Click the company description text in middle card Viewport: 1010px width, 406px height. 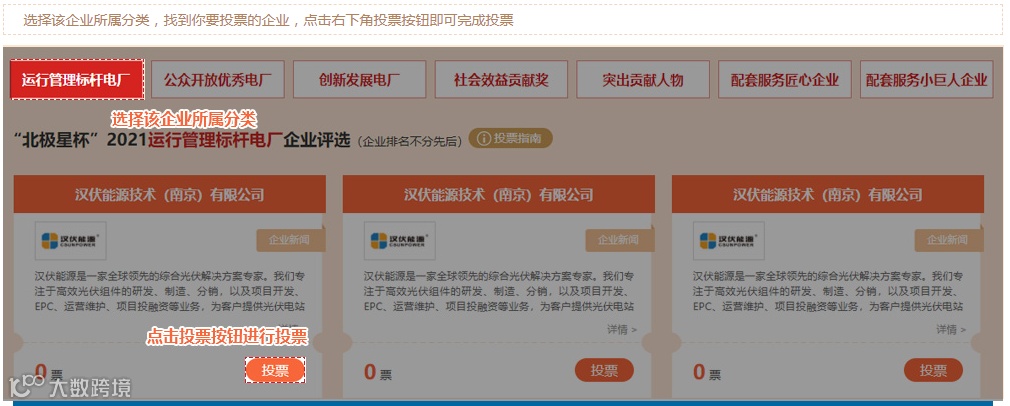[499, 292]
